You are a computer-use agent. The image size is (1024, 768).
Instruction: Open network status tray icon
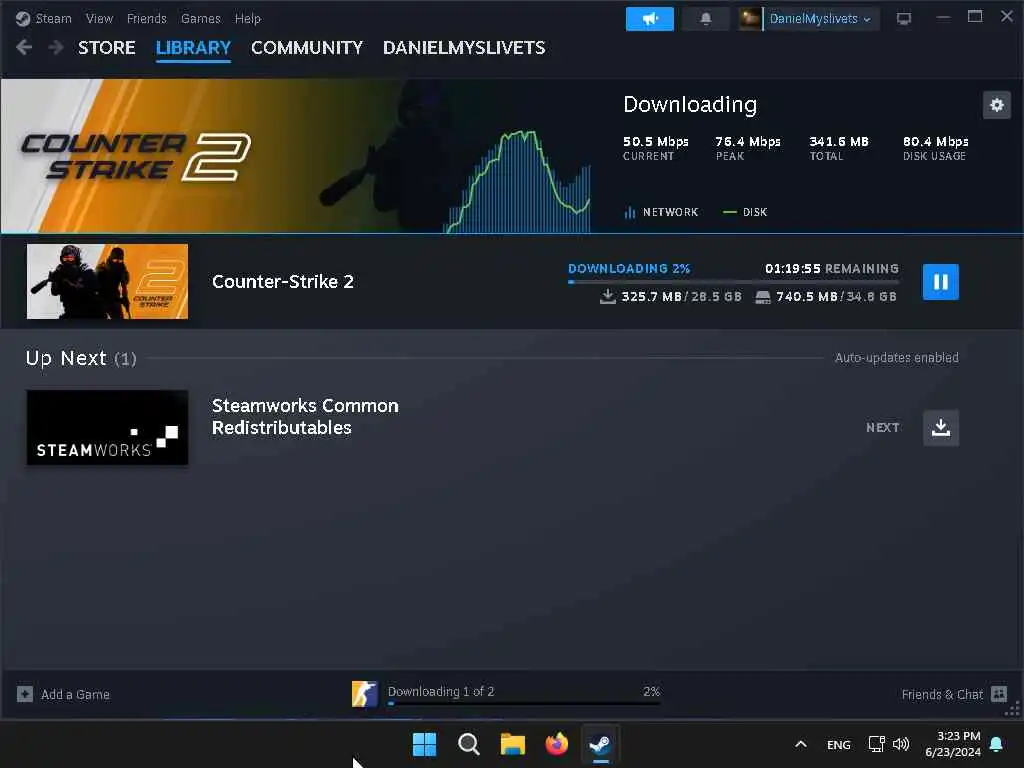point(876,744)
